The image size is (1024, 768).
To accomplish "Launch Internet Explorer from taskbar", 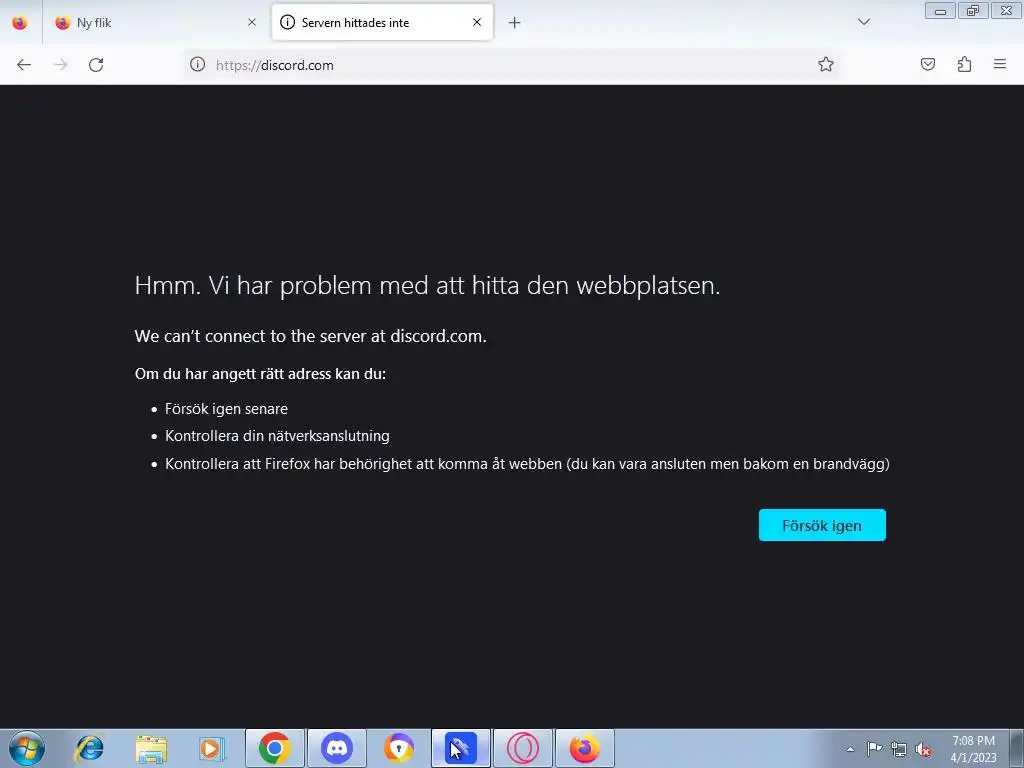I will point(89,748).
